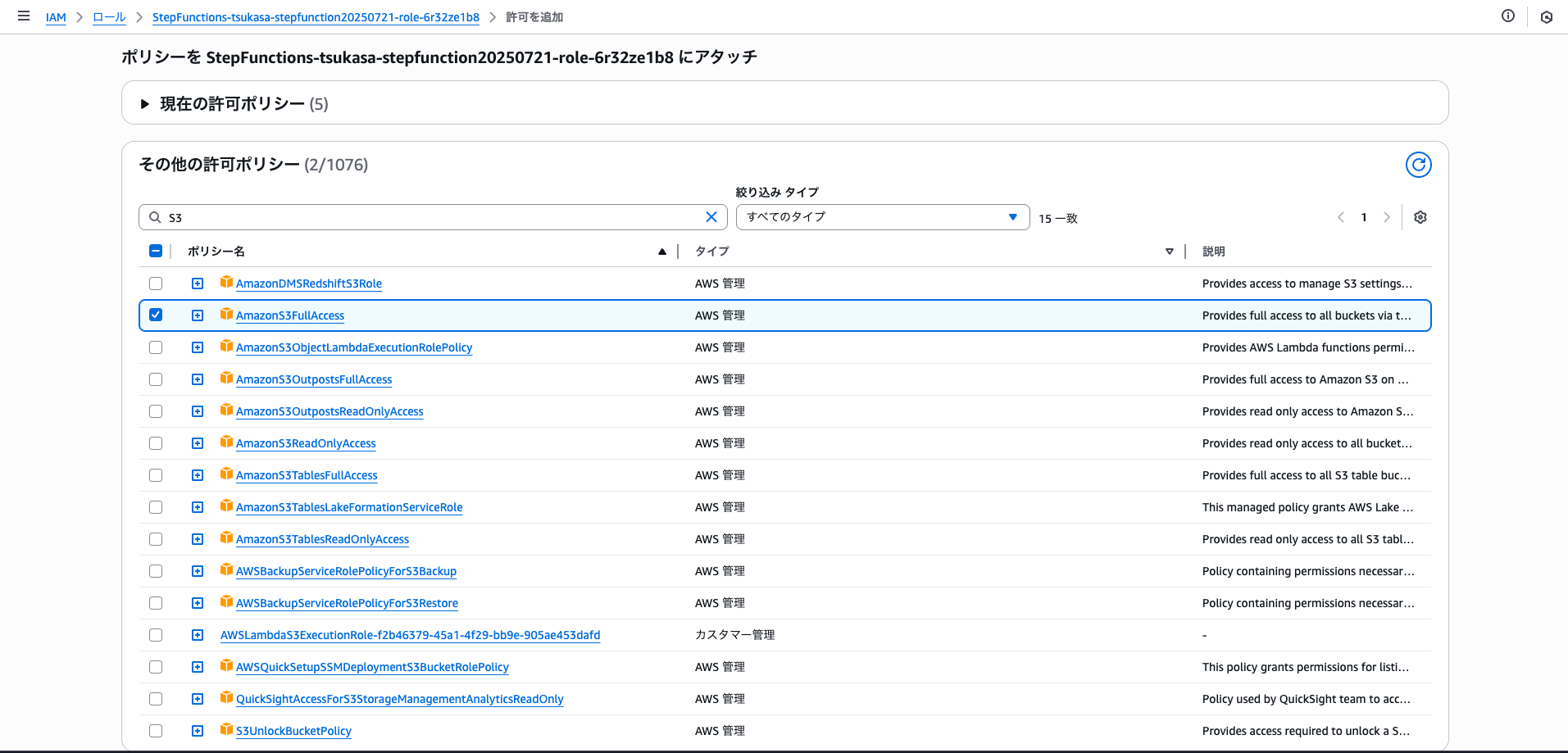Image resolution: width=1568 pixels, height=753 pixels.
Task: Open table preferences gear icon
Action: tap(1420, 217)
